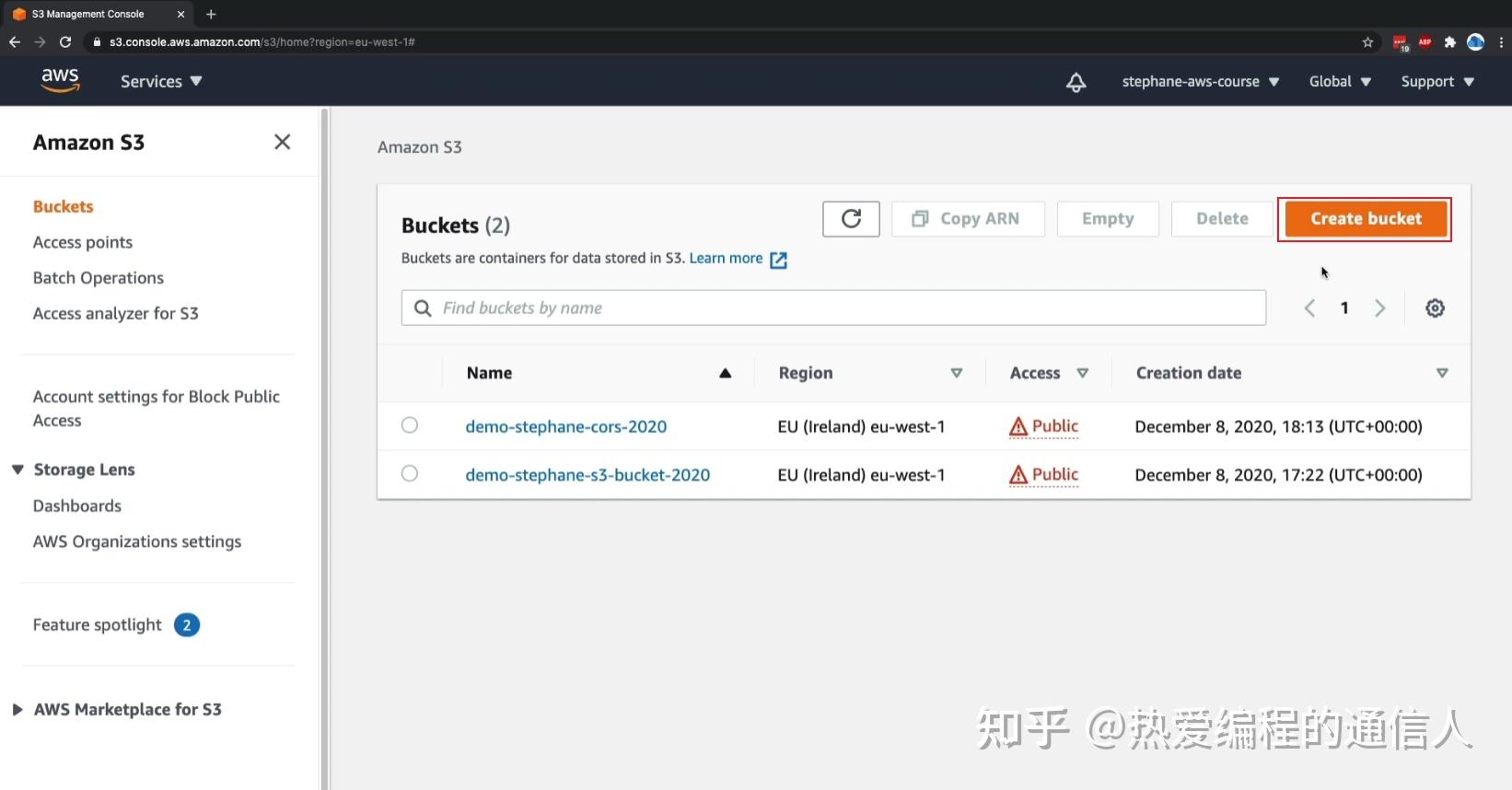Close the Amazon S3 sidebar
The image size is (1512, 790).
tap(282, 142)
